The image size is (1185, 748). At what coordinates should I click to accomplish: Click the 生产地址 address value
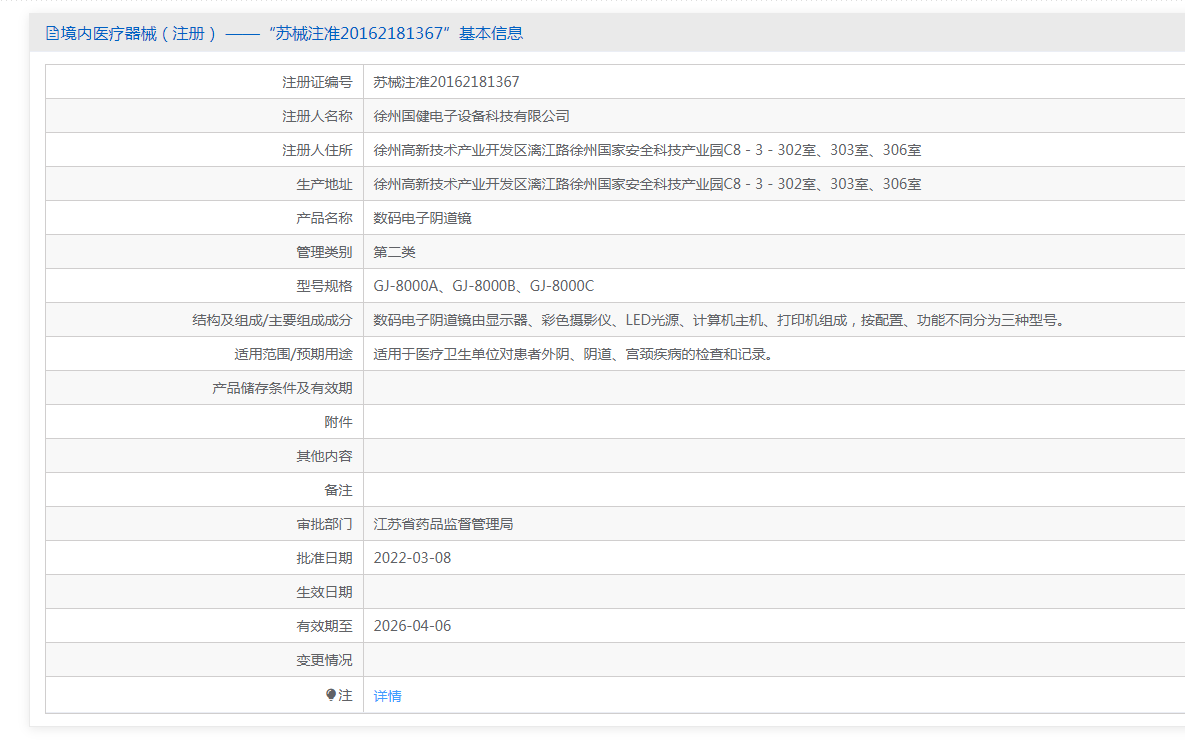click(647, 184)
